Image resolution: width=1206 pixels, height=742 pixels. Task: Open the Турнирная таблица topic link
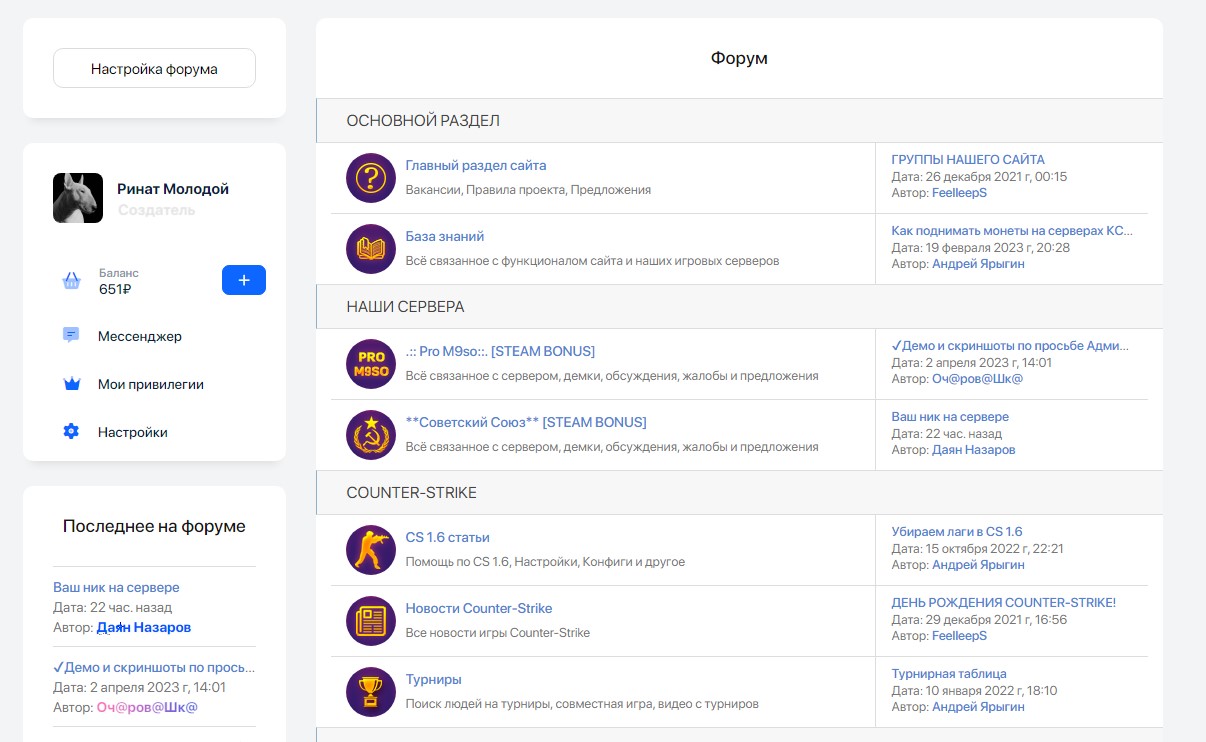tap(948, 674)
